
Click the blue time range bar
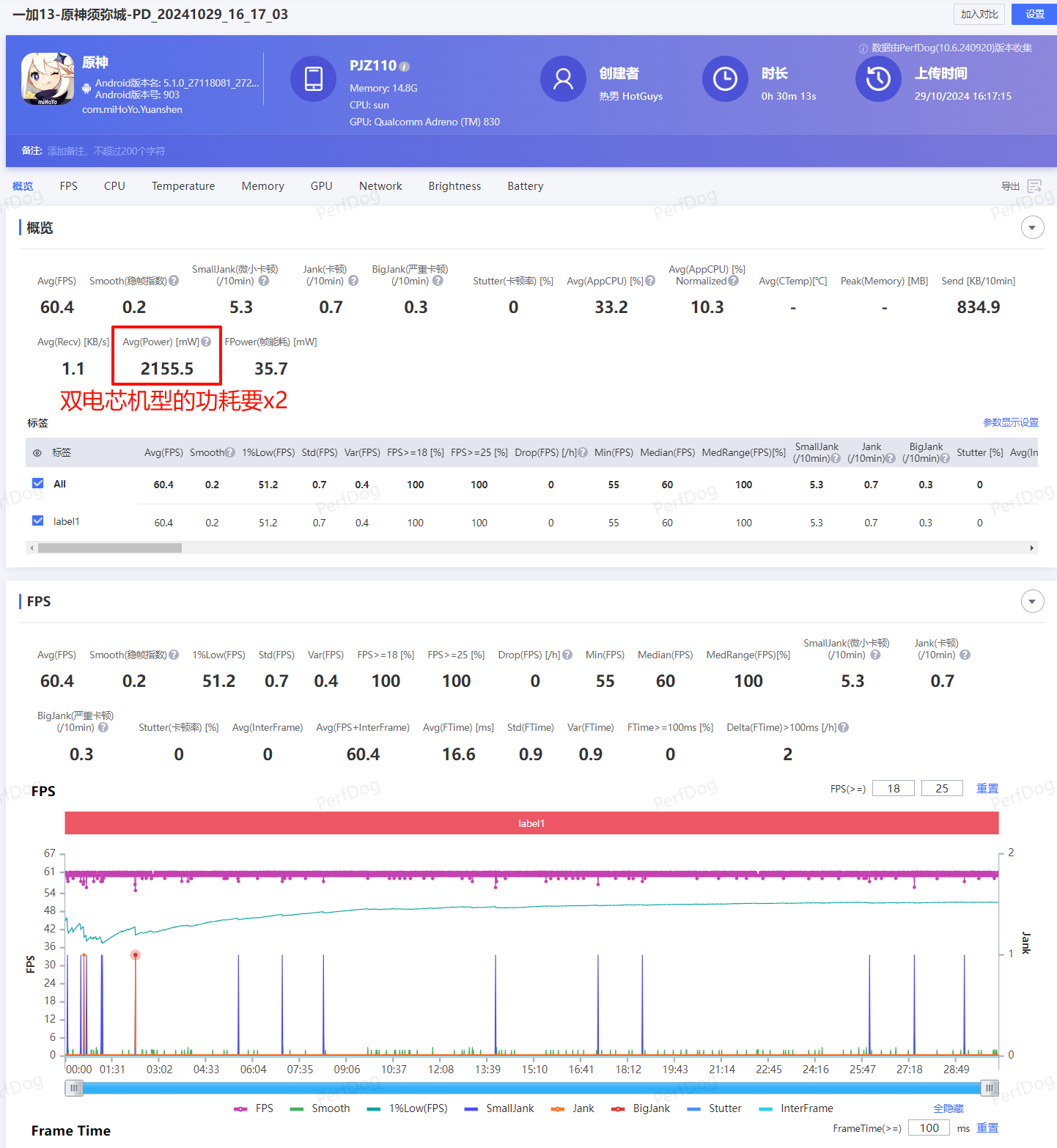531,1089
